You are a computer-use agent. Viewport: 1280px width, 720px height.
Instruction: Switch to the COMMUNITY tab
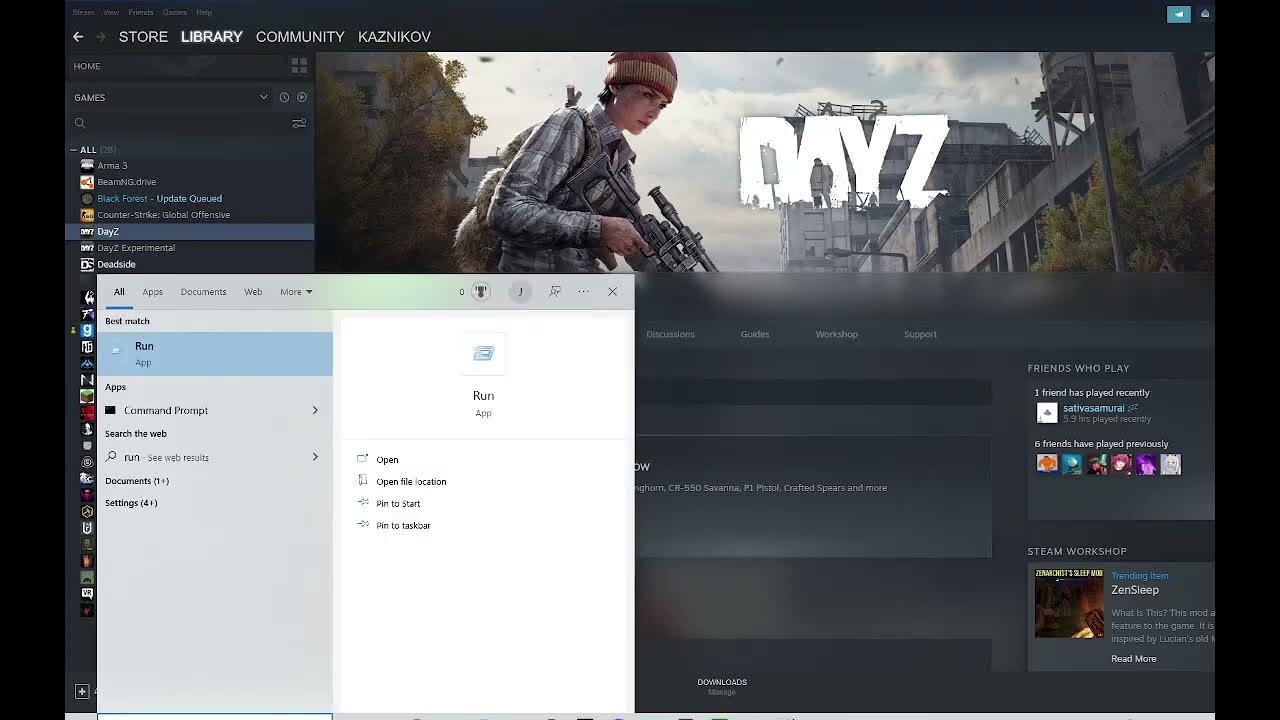click(x=300, y=37)
